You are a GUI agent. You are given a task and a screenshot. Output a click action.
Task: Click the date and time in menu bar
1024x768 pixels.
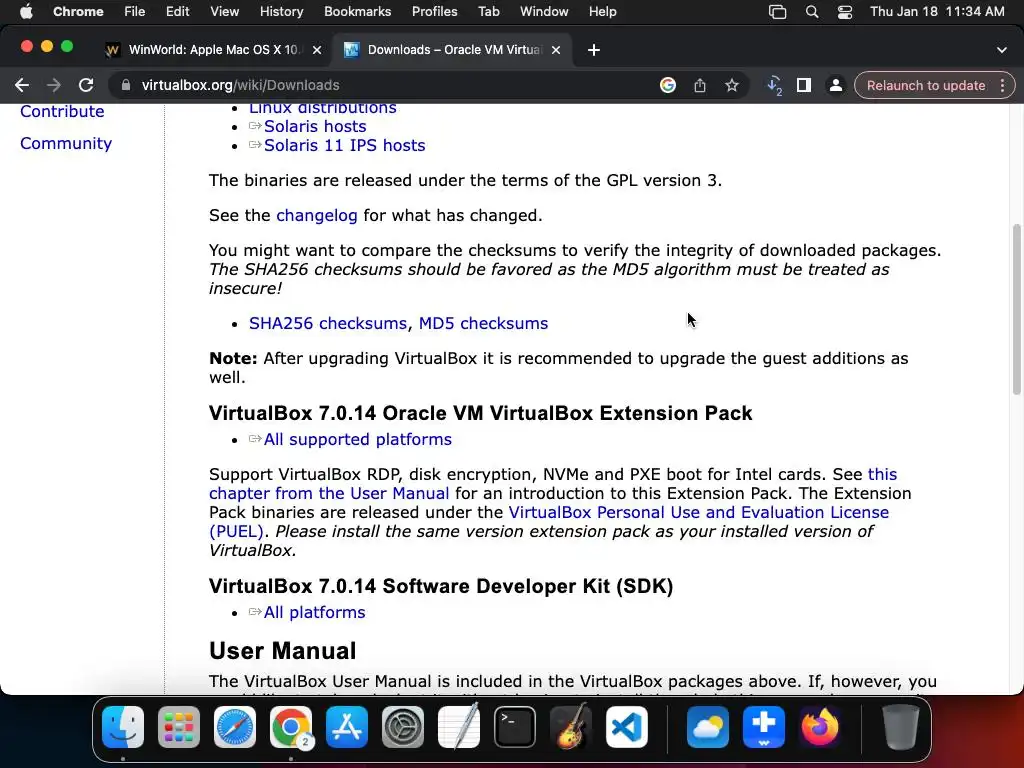click(937, 12)
